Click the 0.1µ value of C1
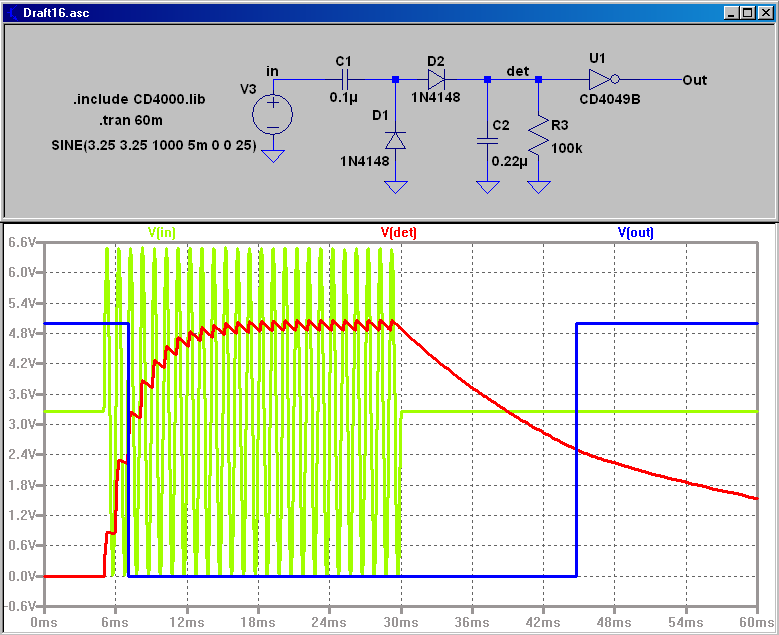This screenshot has width=779, height=635. click(343, 97)
